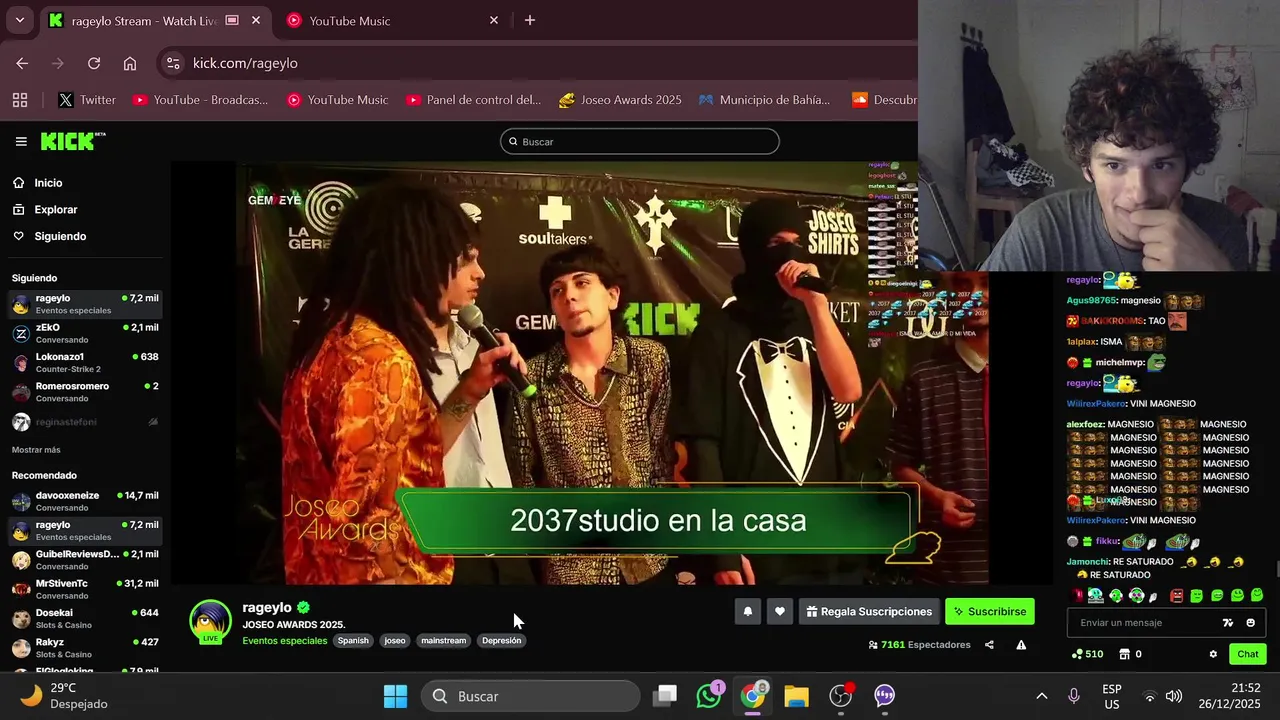Open the emoji picker in chat
1280x720 pixels.
1250,622
